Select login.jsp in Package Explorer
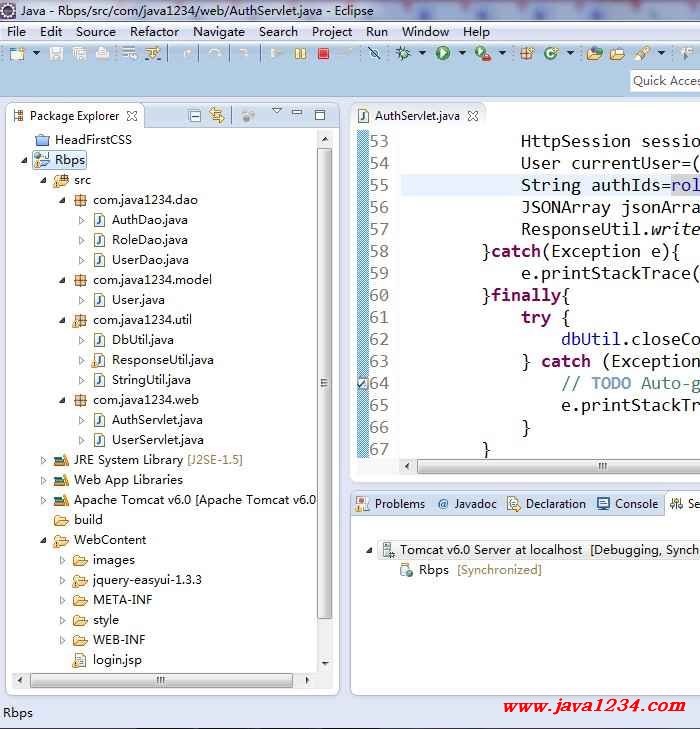The height and width of the screenshot is (729, 700). 117,660
